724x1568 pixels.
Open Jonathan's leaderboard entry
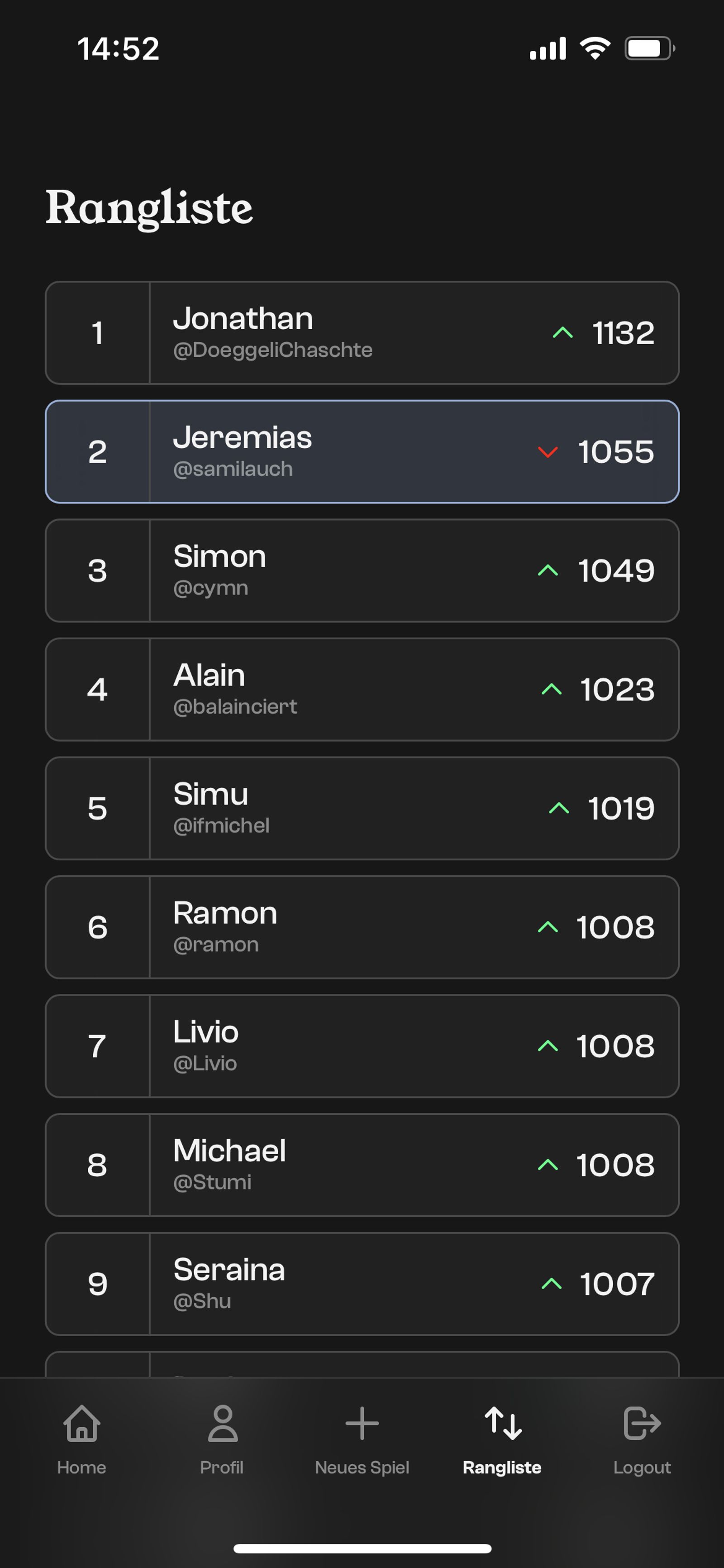(x=362, y=332)
